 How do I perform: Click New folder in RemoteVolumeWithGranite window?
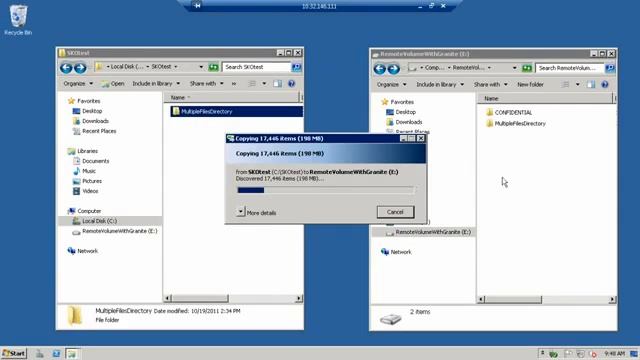tap(530, 84)
